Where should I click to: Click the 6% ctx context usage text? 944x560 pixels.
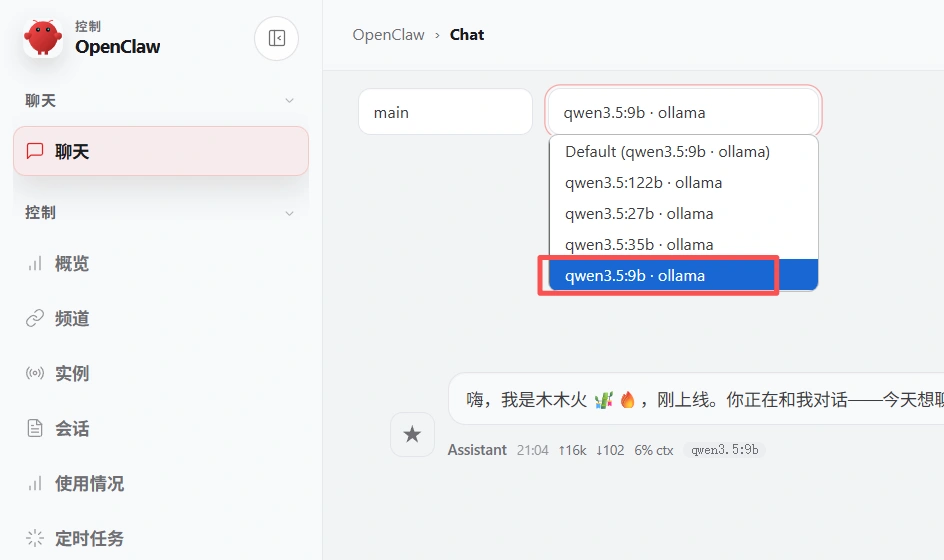(653, 450)
